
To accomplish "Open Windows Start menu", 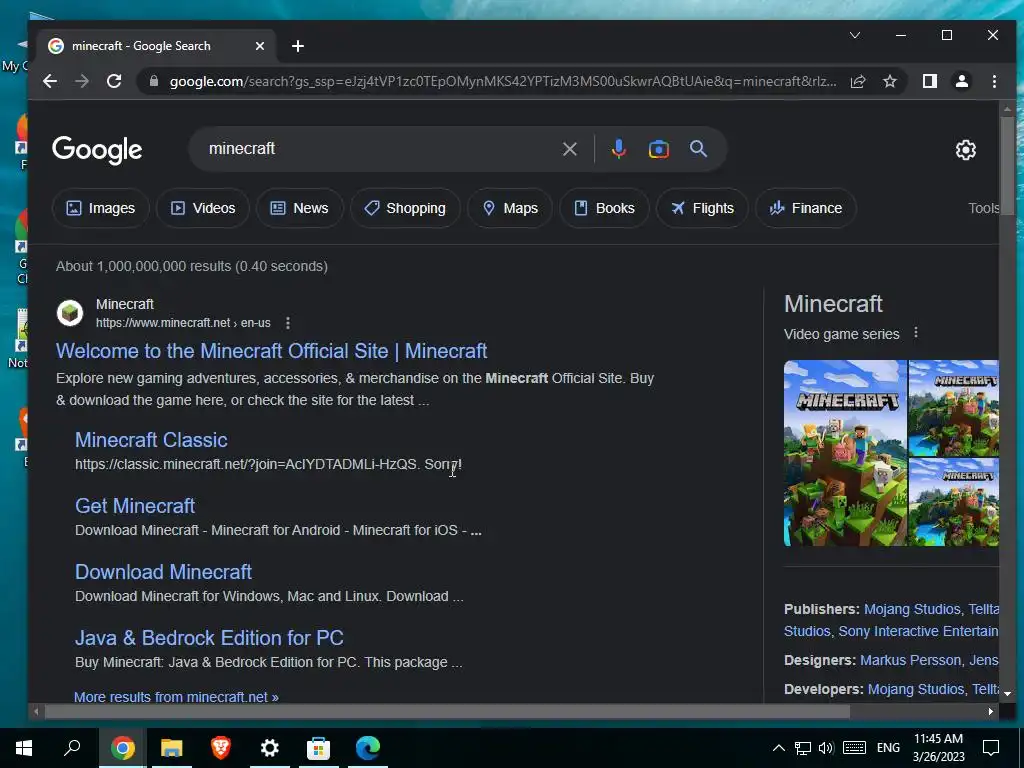I will (24, 748).
